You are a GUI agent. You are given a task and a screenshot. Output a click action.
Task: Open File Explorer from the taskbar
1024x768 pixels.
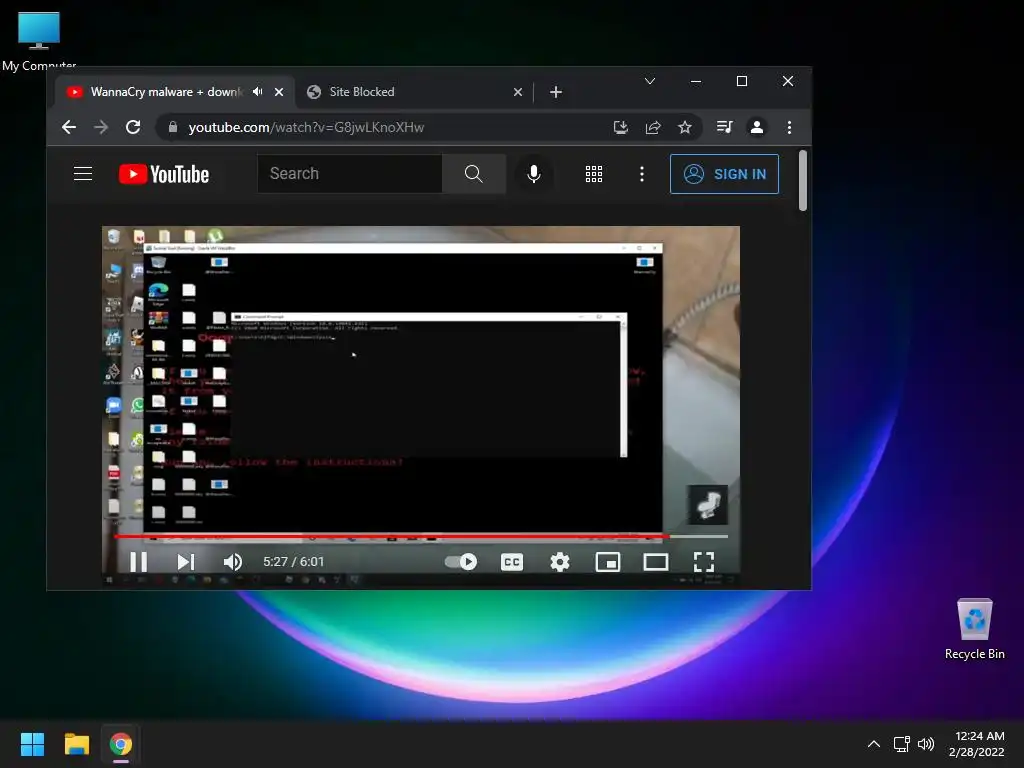coord(76,744)
